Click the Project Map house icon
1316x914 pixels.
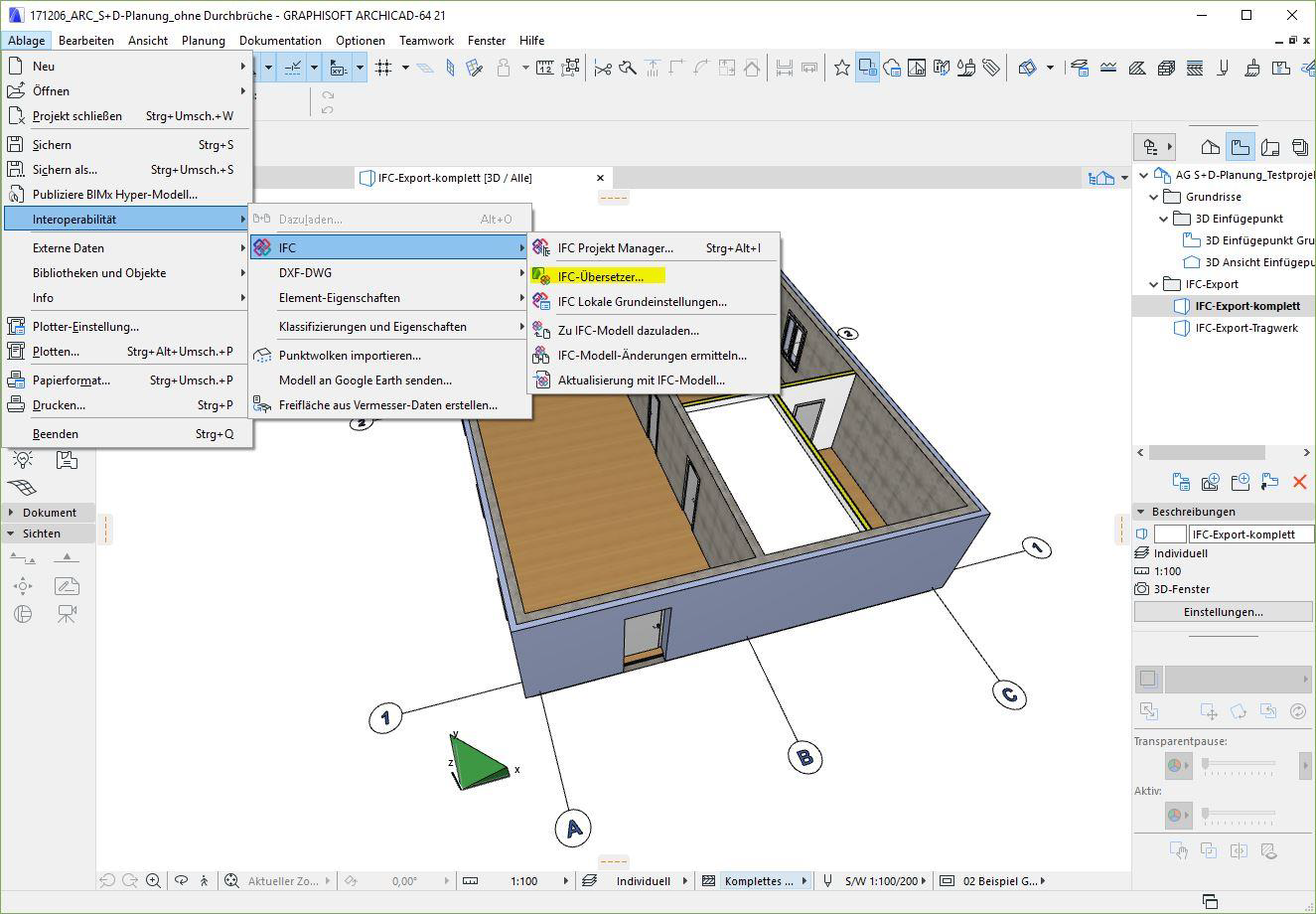click(1210, 147)
